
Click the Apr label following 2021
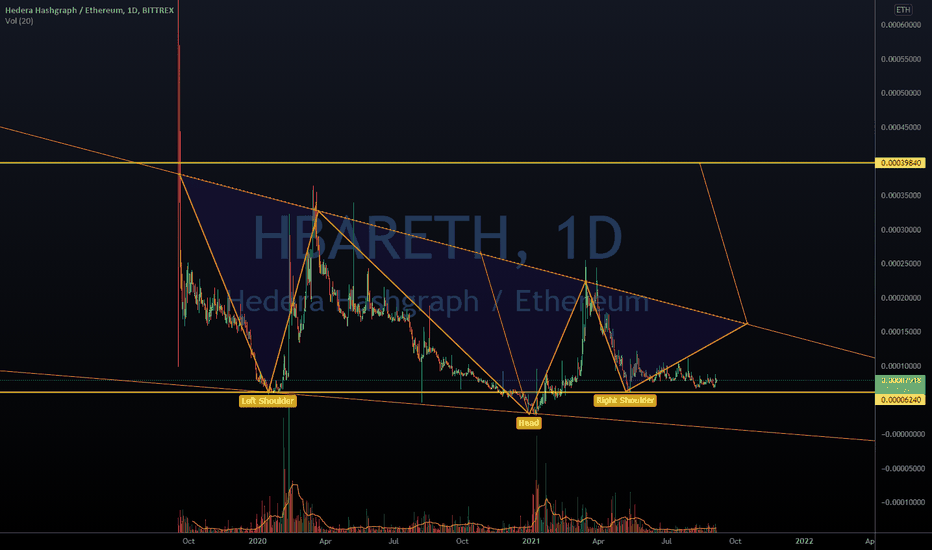(x=598, y=541)
